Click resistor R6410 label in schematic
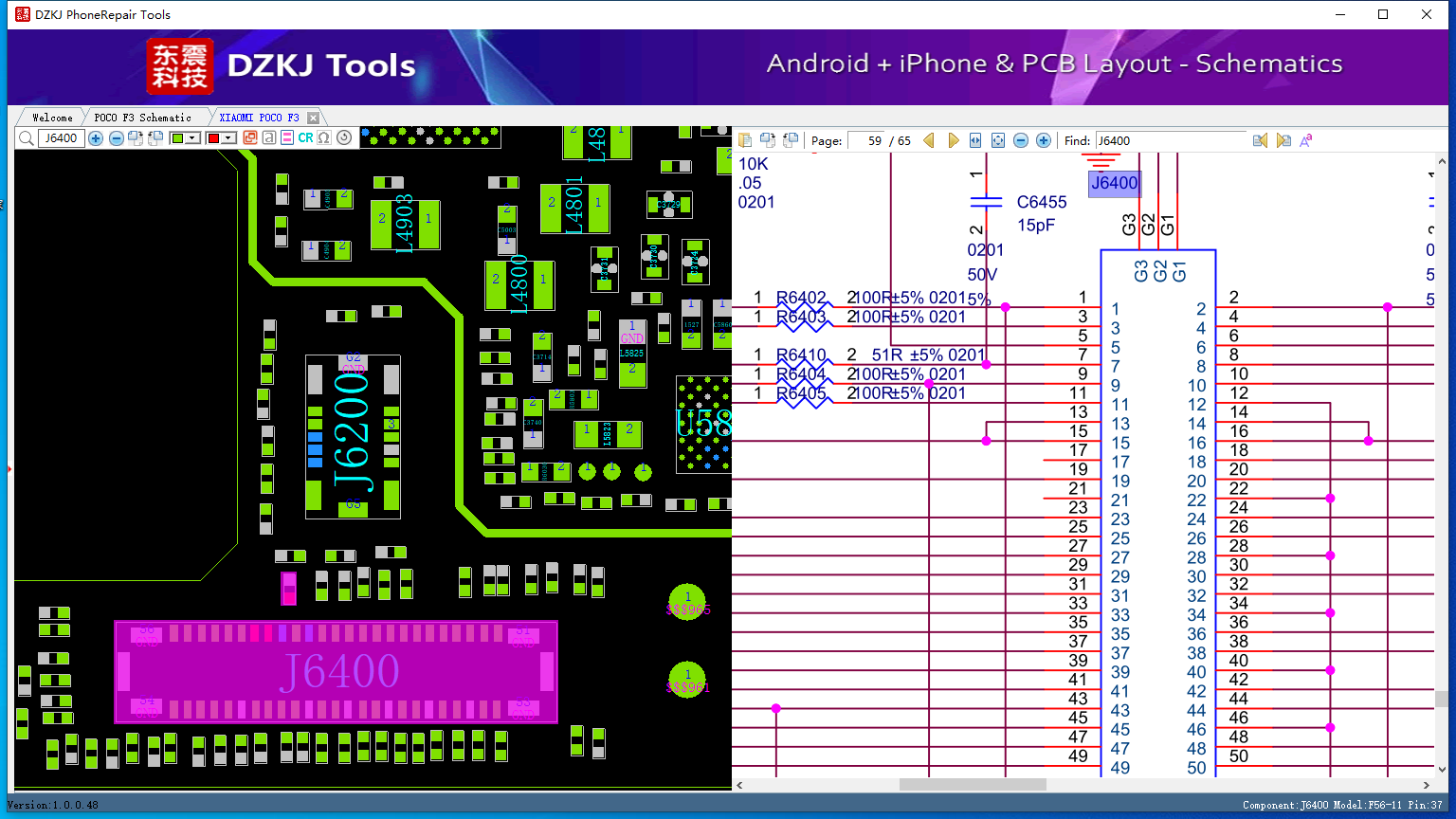1456x819 pixels. 801,355
